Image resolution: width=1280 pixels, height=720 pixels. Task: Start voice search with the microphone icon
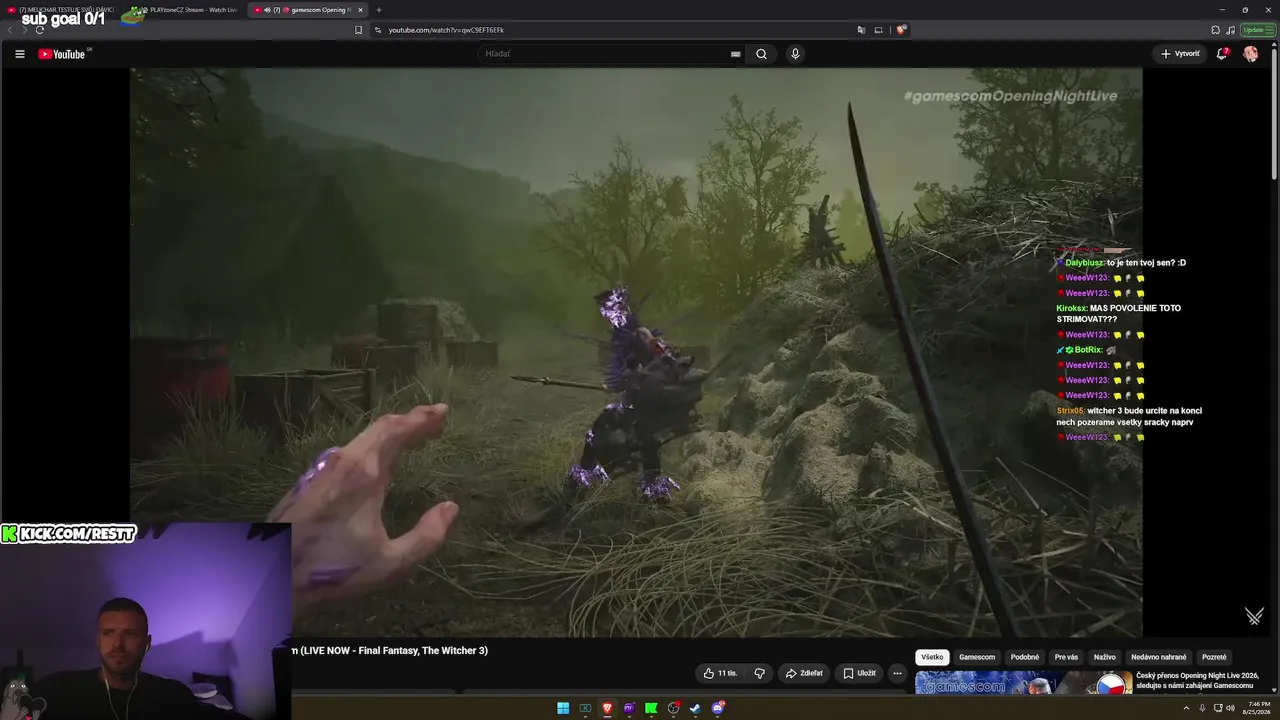point(795,54)
